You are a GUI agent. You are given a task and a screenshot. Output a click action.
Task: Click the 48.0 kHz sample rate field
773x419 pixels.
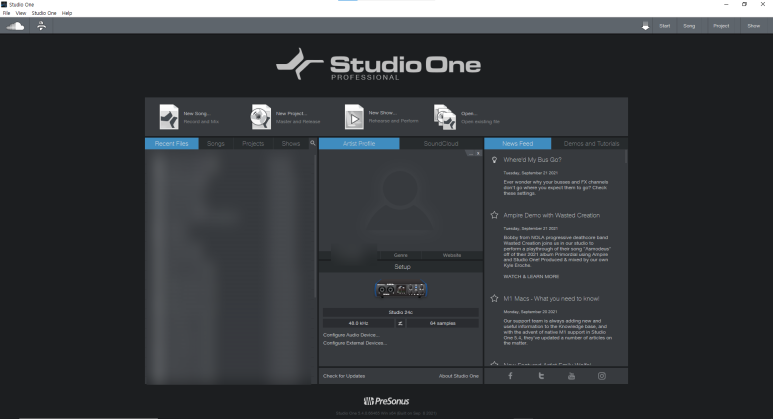coord(358,323)
